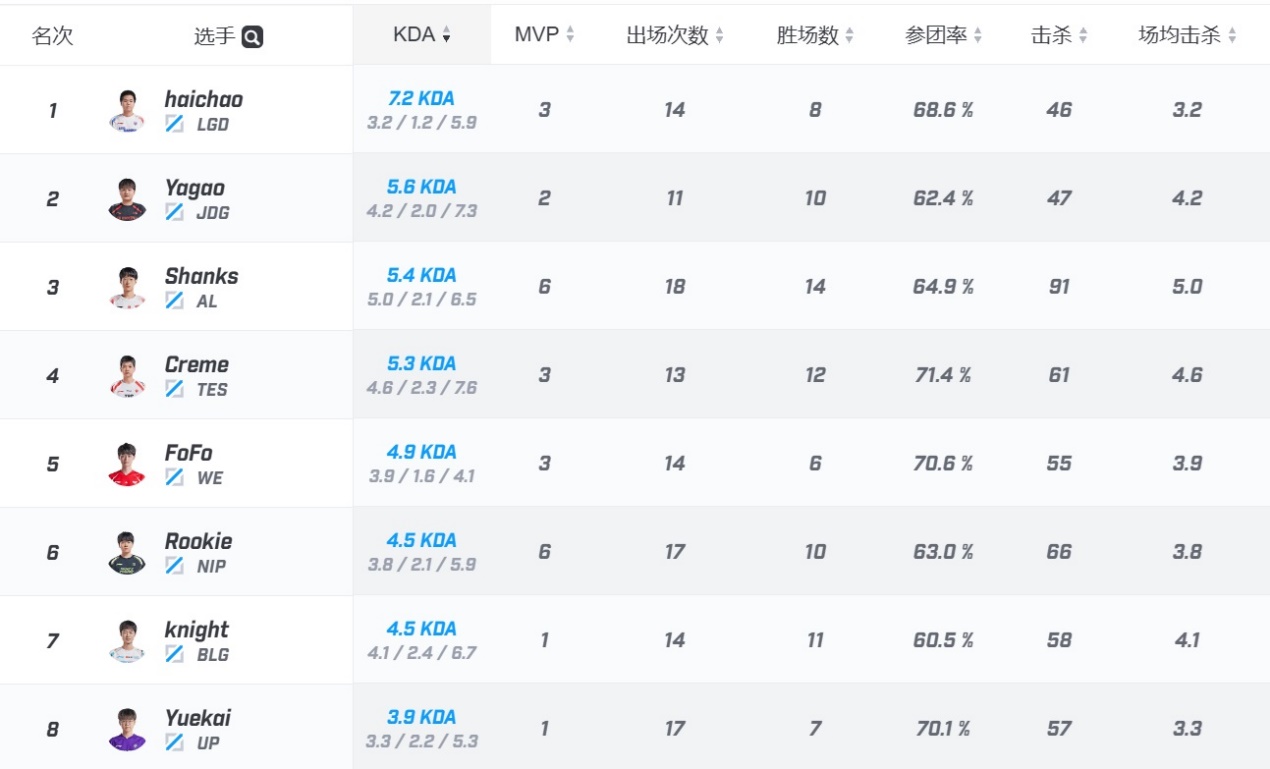Click the 3.2 / 1.2 / 5.9 stat line
This screenshot has width=1270, height=769.
[x=421, y=123]
